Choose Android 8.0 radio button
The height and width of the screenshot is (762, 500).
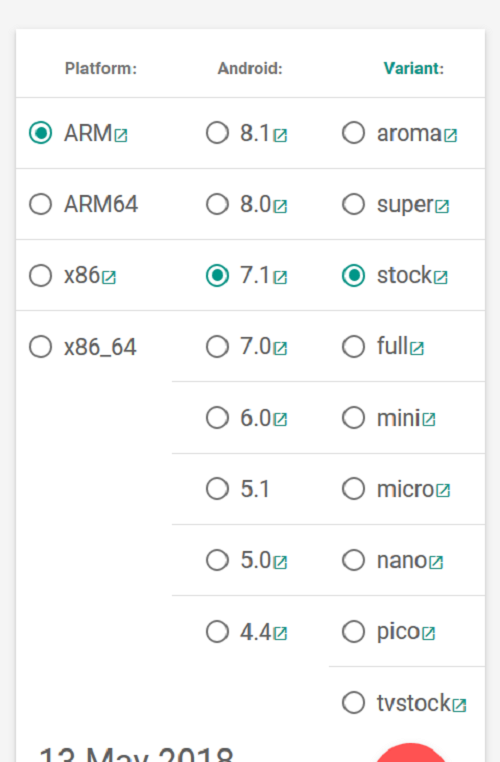click(217, 204)
